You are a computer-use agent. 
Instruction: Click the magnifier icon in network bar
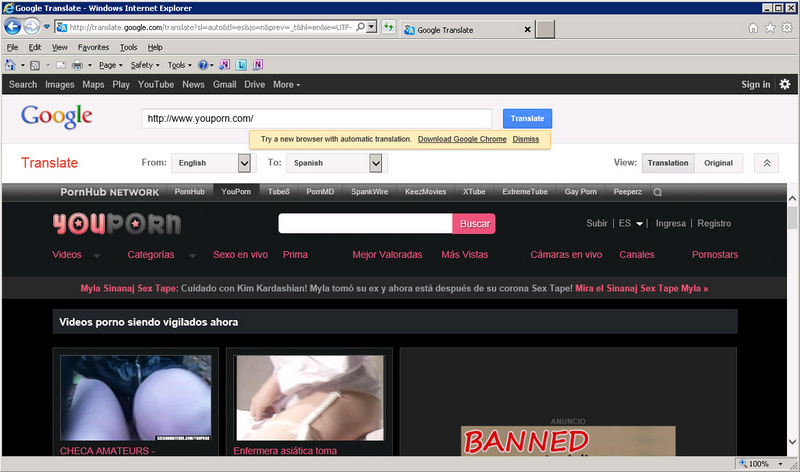[658, 192]
